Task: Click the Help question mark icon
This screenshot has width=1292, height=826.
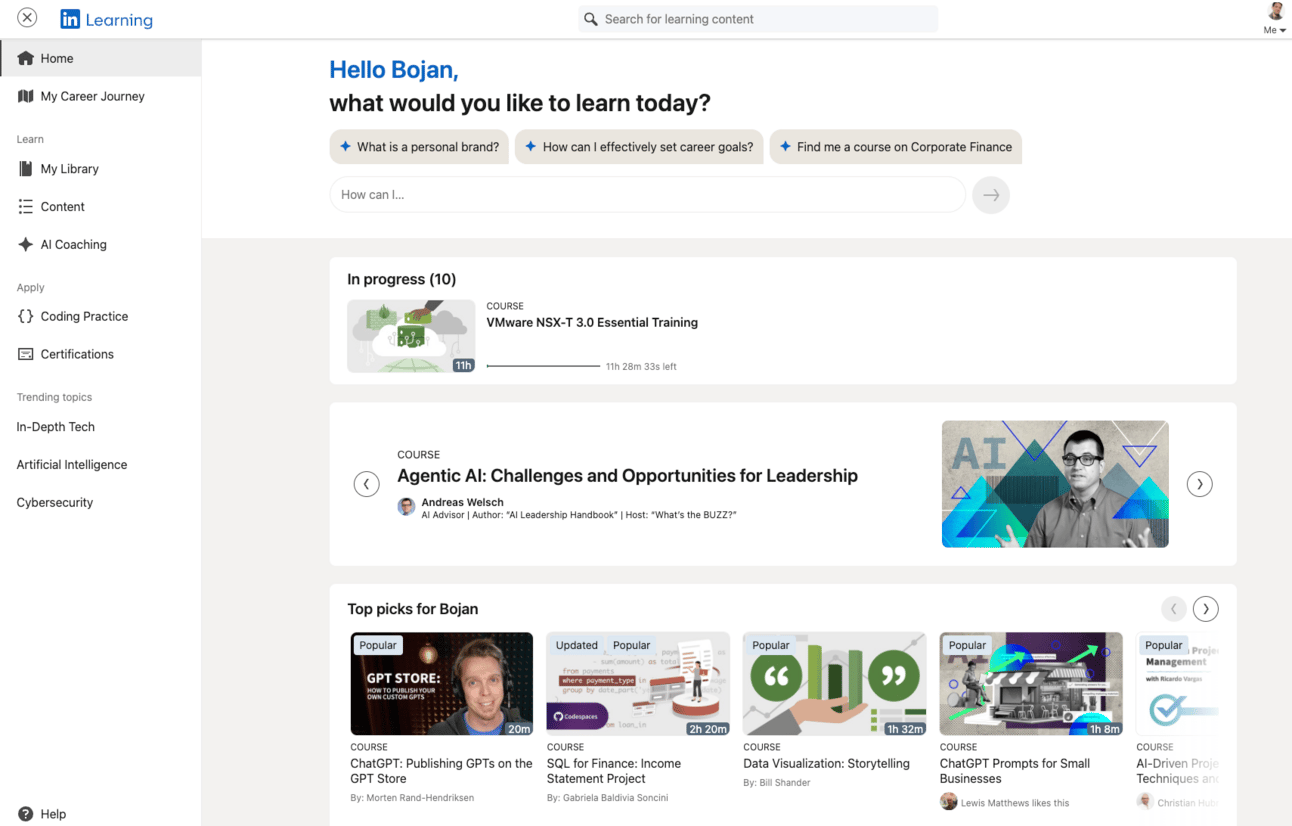Action: point(26,814)
